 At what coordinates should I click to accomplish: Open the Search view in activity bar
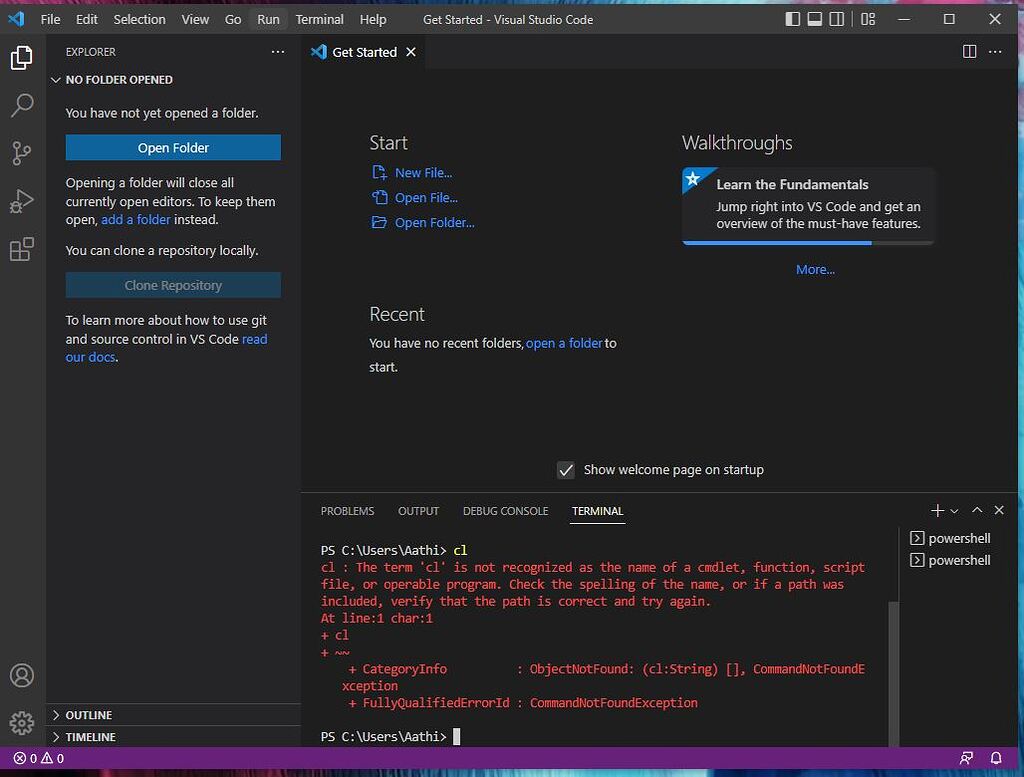[22, 105]
